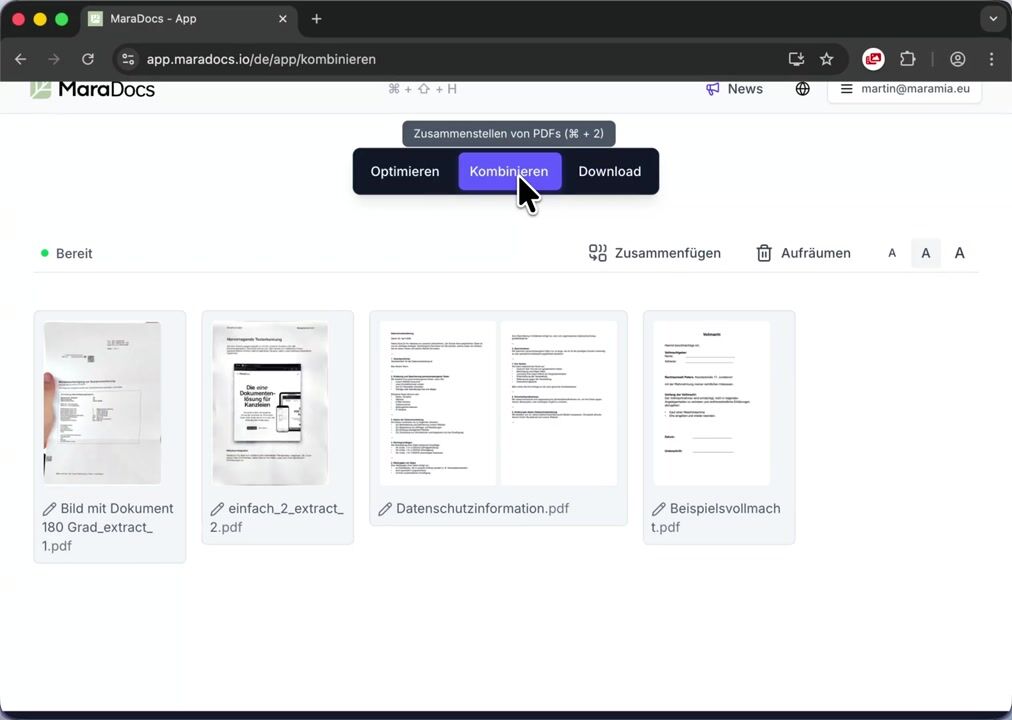Select the medium text size A
This screenshot has width=1012, height=720.
coord(925,253)
